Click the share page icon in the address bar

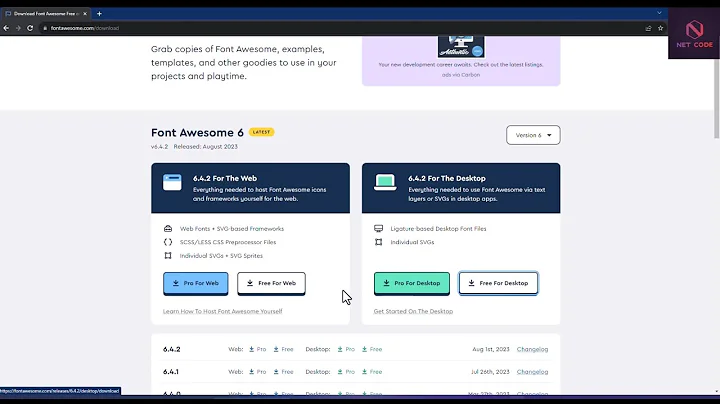point(648,28)
